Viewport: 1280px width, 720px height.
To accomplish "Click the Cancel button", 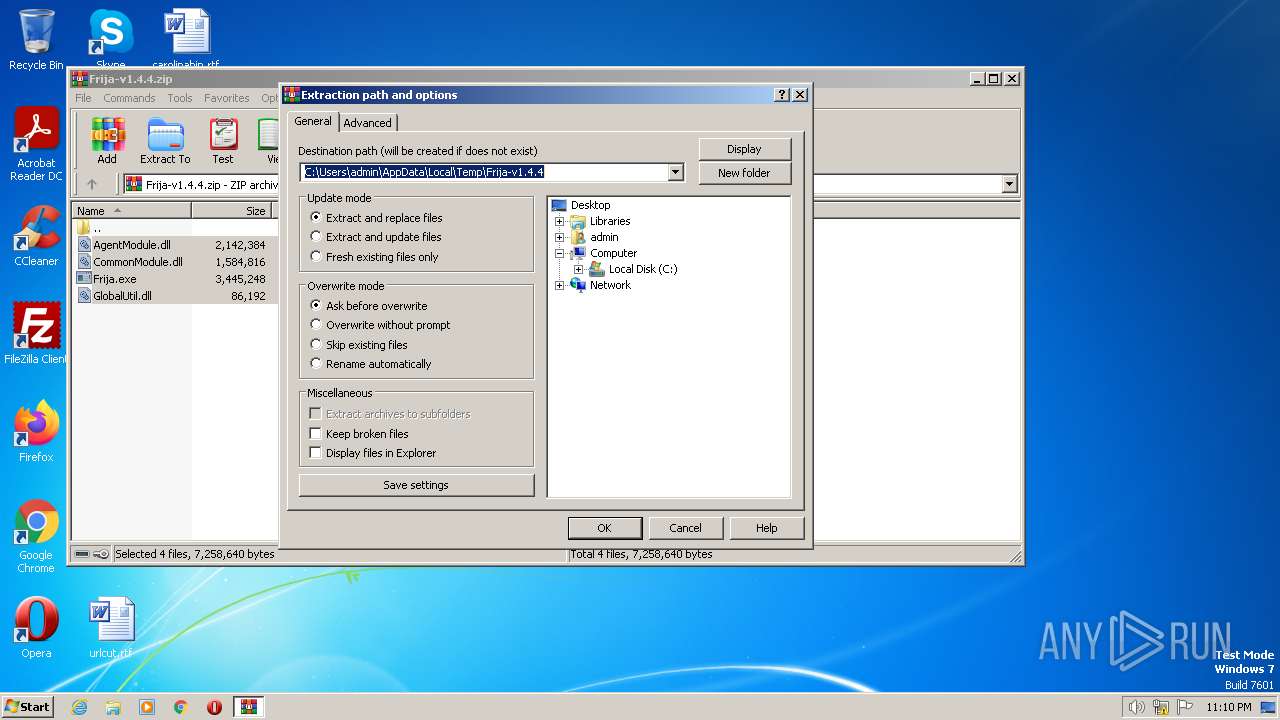I will pos(685,528).
